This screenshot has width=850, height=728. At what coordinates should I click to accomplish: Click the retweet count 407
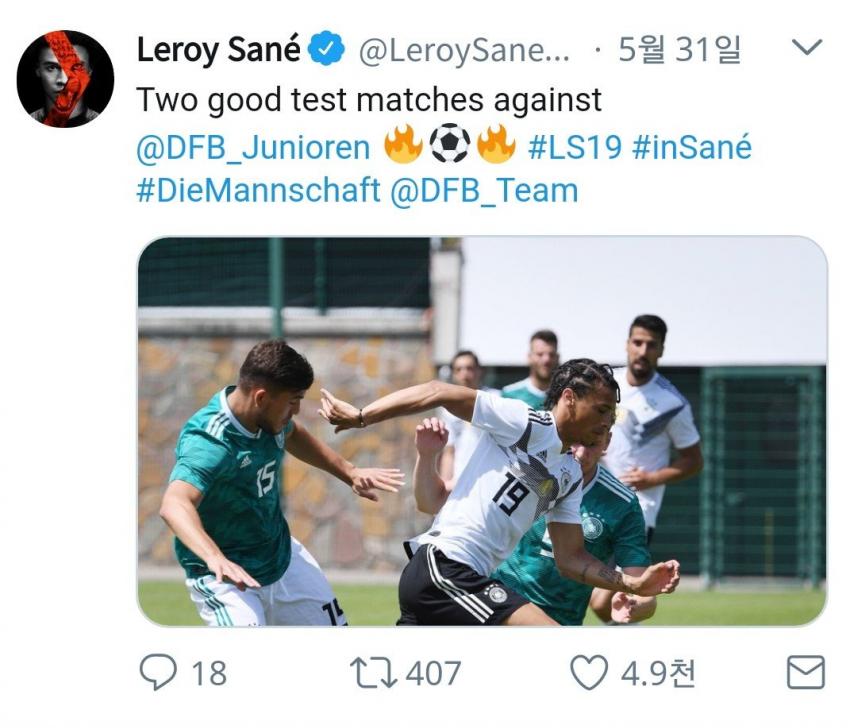coord(433,673)
